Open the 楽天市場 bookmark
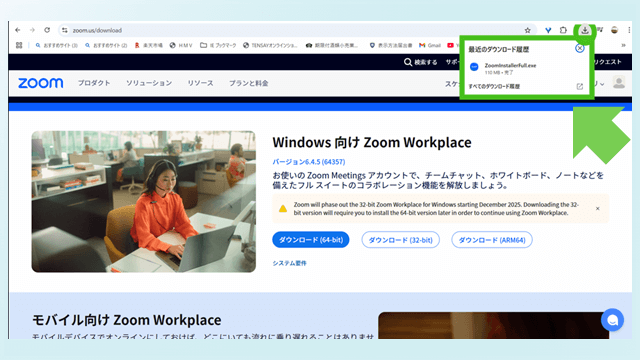640x360 pixels. (x=149, y=45)
